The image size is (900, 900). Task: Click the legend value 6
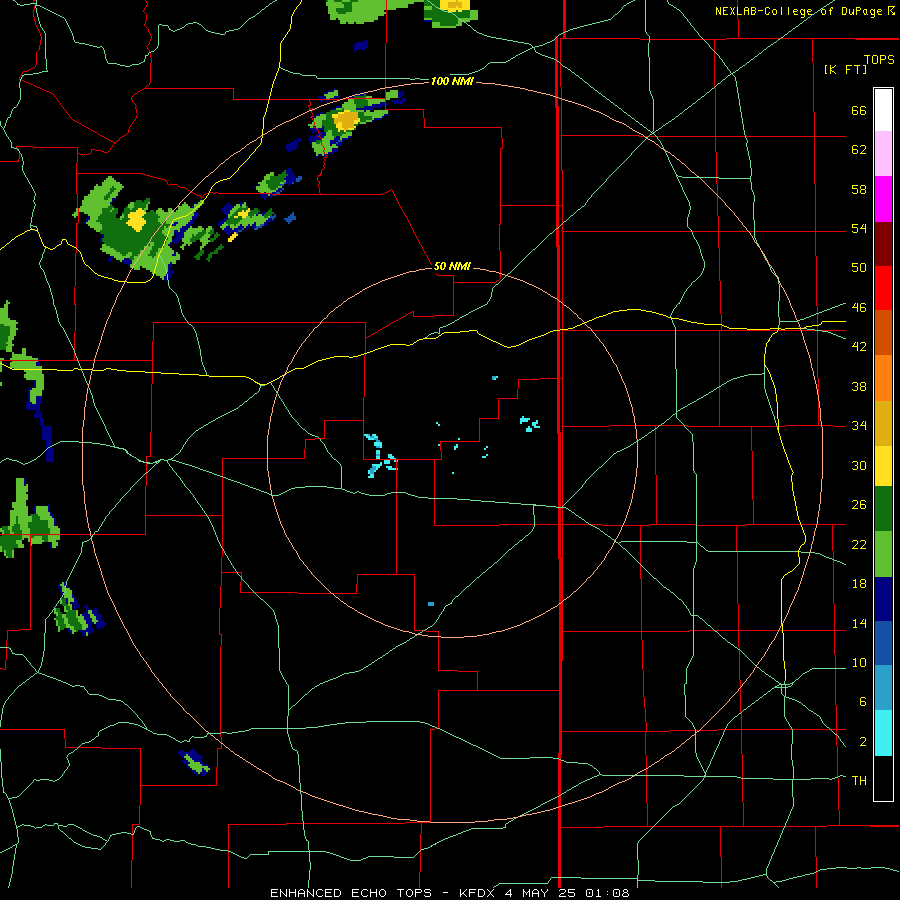[862, 701]
